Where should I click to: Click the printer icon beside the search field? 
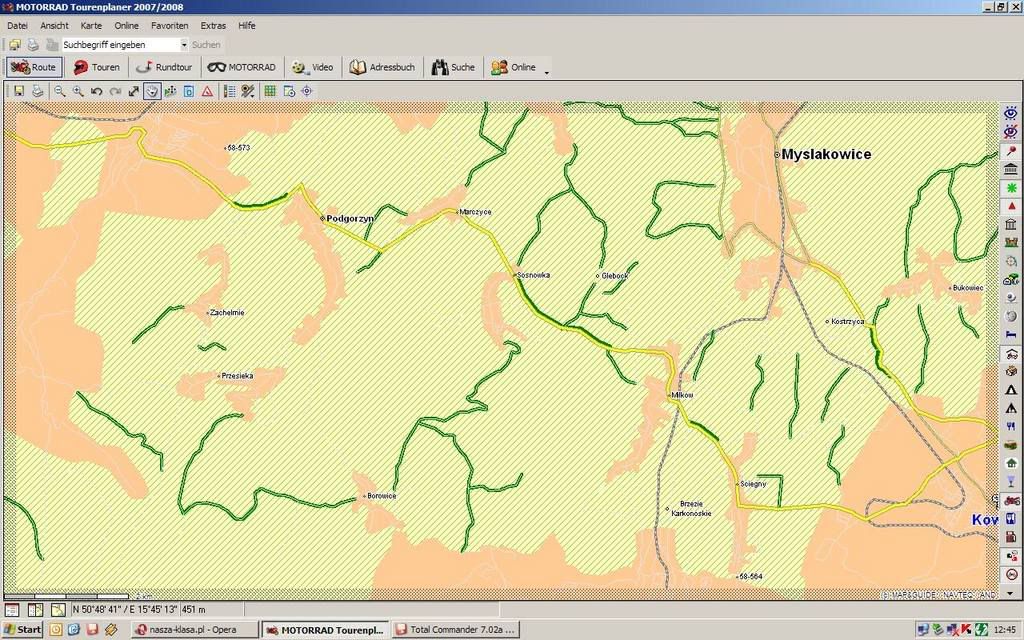(33, 45)
